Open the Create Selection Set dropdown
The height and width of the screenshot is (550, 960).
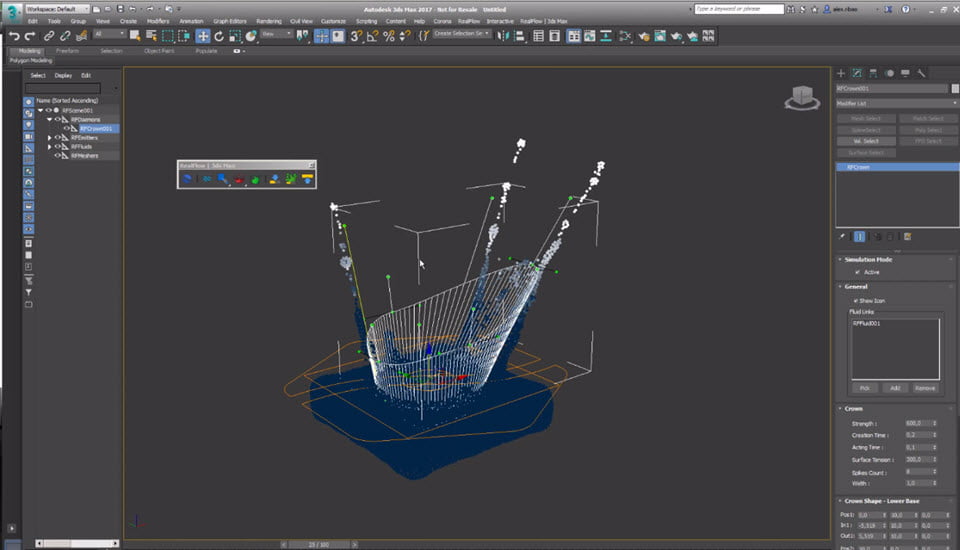462,34
